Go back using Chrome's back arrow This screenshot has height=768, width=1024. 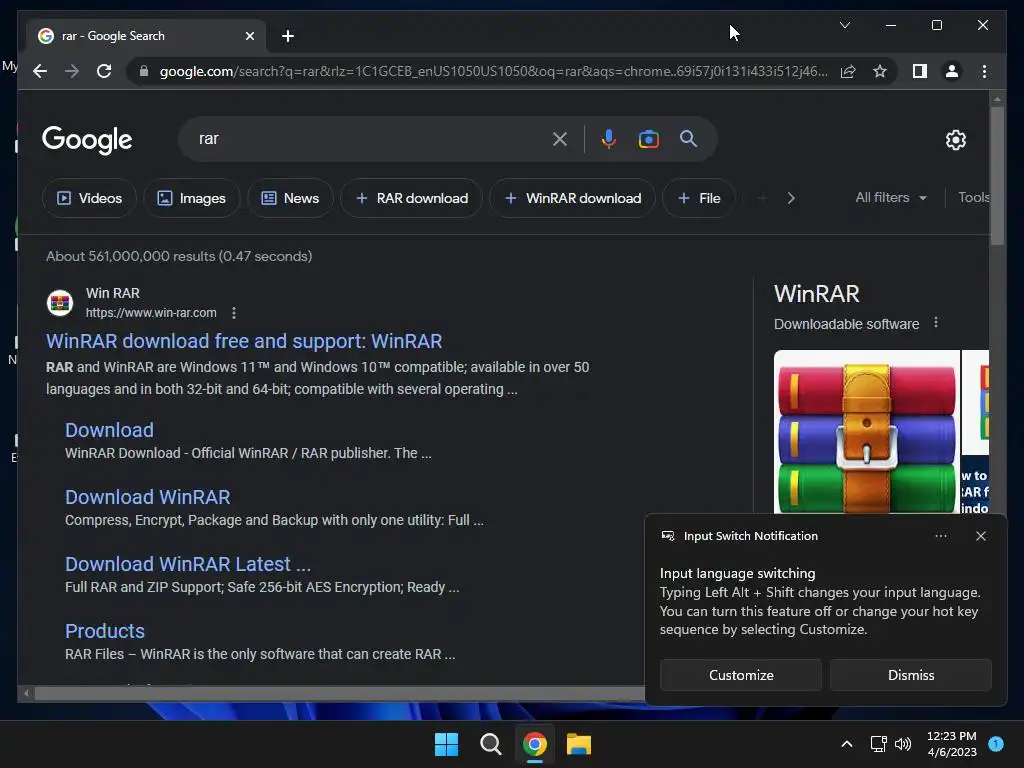coord(40,71)
